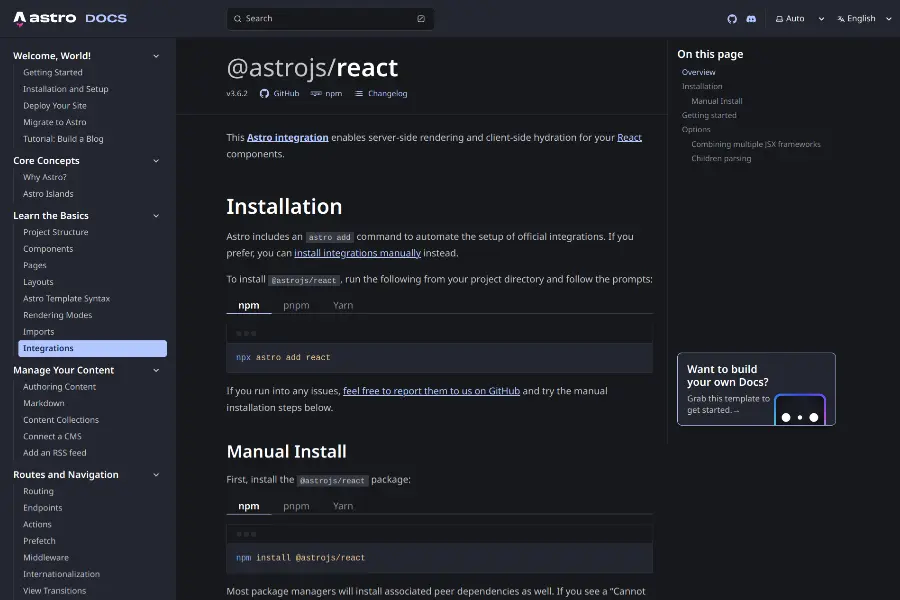Click the Want to build your own Docs banner
Viewport: 900px width, 600px height.
pos(756,389)
